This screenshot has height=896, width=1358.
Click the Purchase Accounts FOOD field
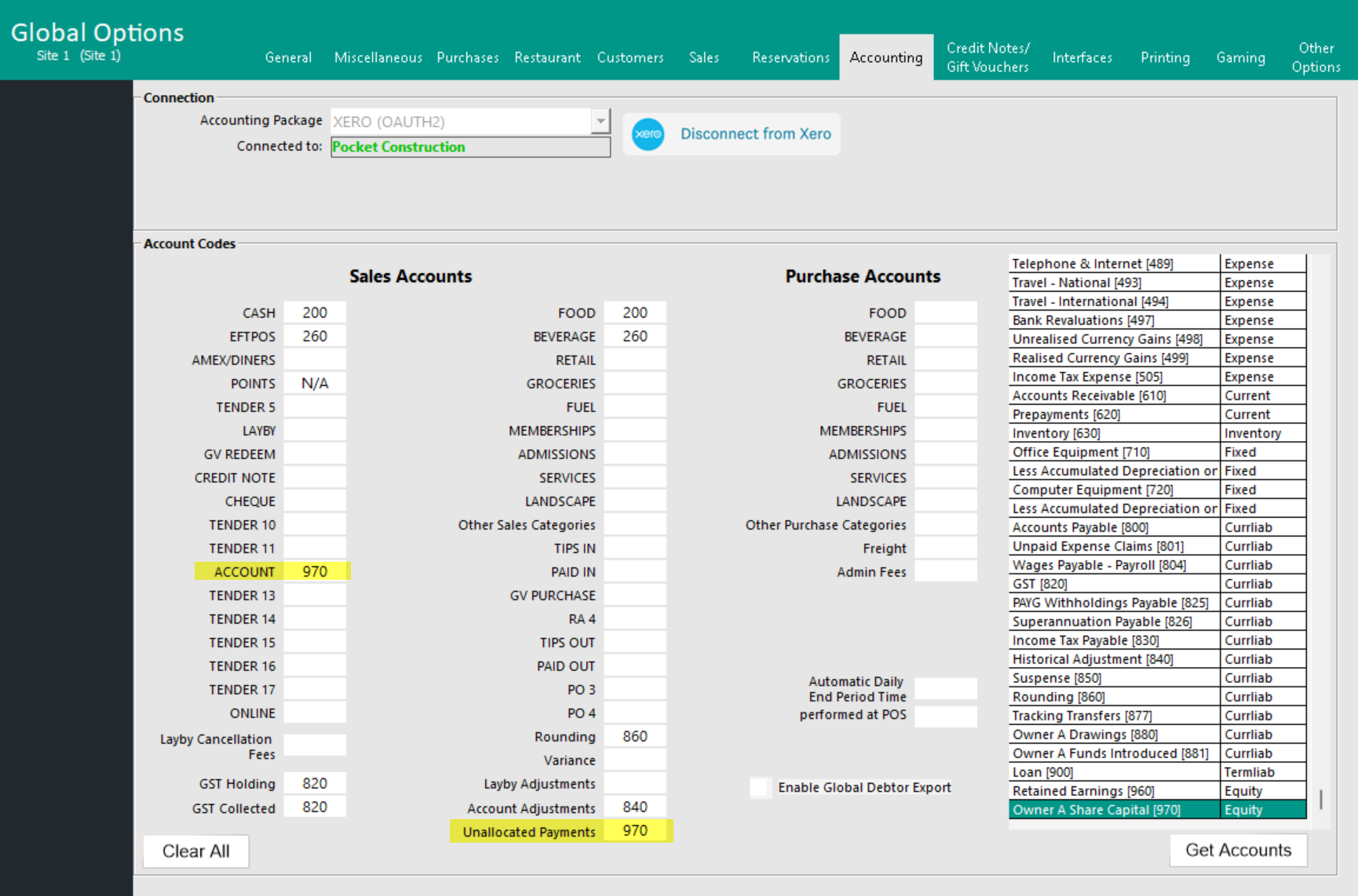pyautogui.click(x=945, y=312)
